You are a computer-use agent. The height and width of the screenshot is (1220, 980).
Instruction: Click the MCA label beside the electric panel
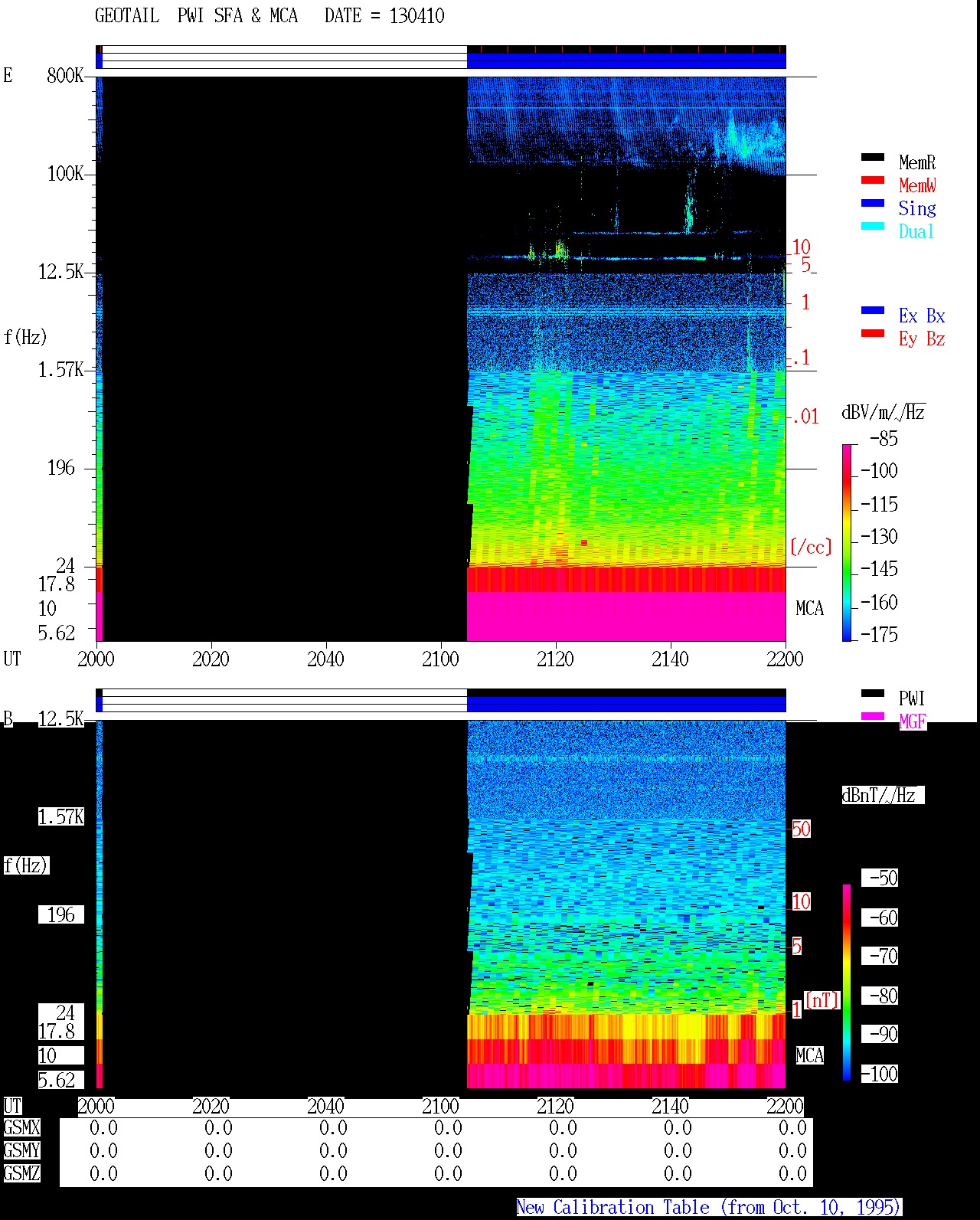pos(809,609)
